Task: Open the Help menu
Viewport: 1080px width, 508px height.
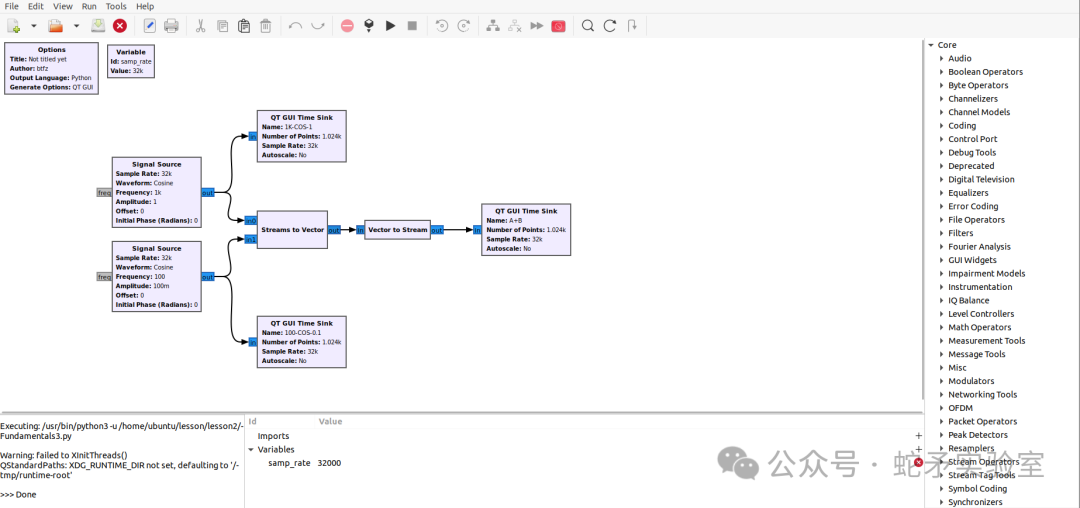Action: tap(145, 6)
